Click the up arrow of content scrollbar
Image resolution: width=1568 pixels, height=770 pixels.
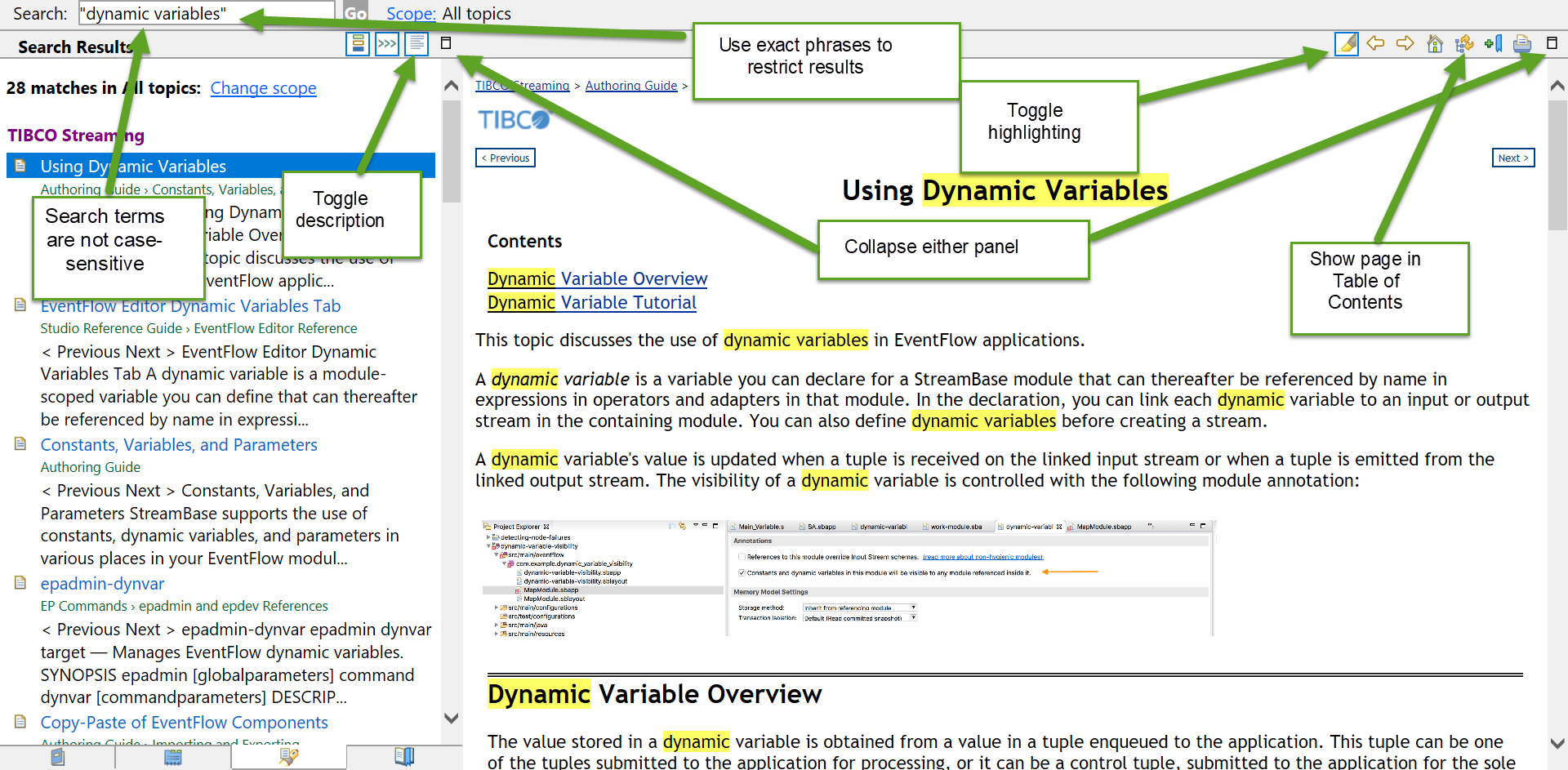click(1557, 86)
